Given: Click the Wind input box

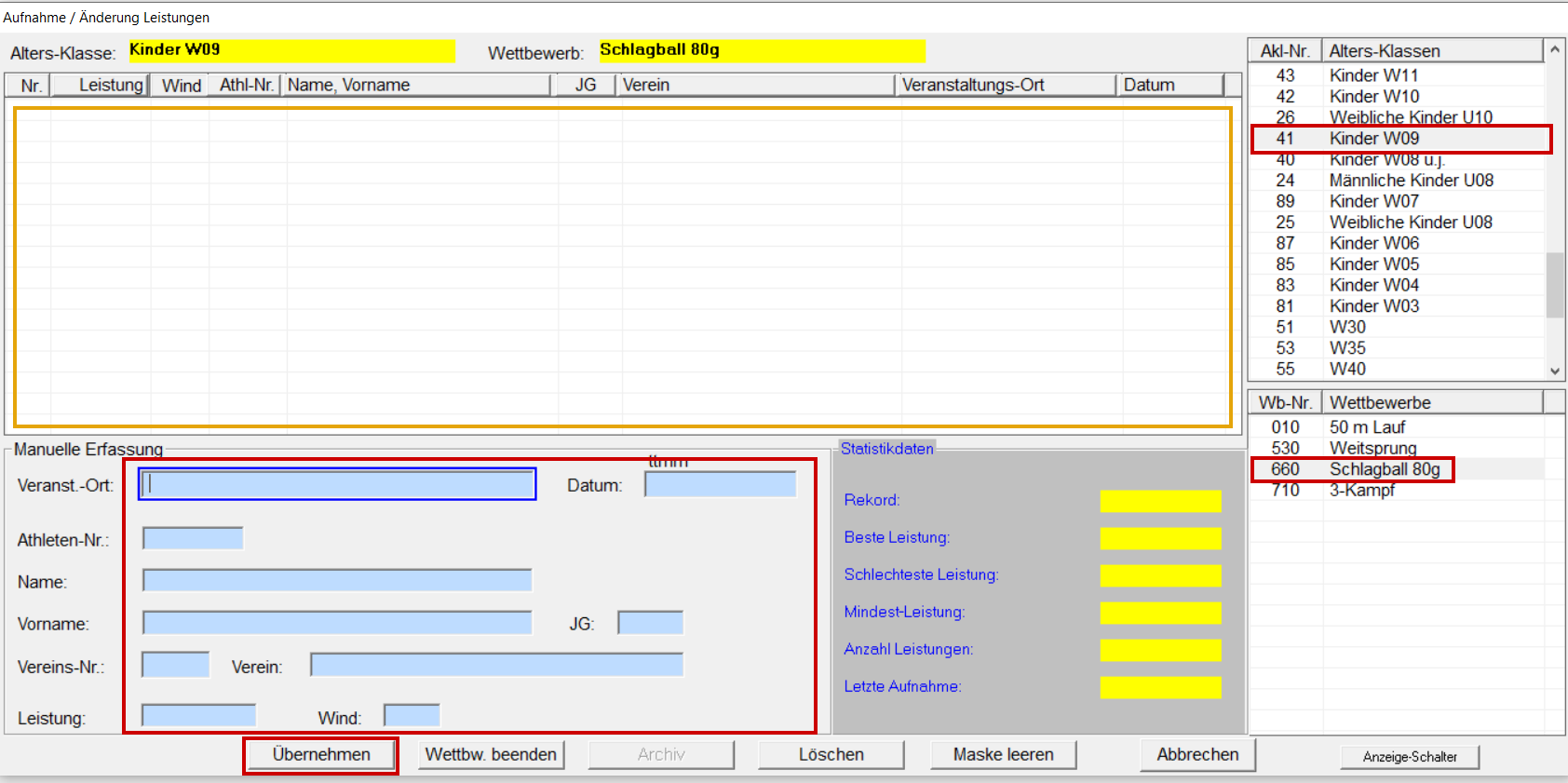Looking at the screenshot, I should [x=412, y=716].
